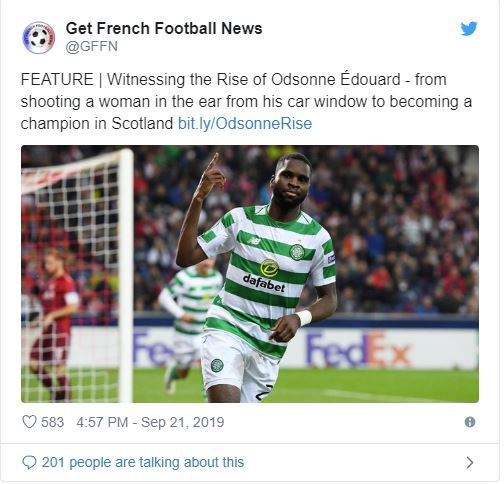Click the FedEx banner in the photo
The height and width of the screenshot is (484, 504).
point(358,350)
